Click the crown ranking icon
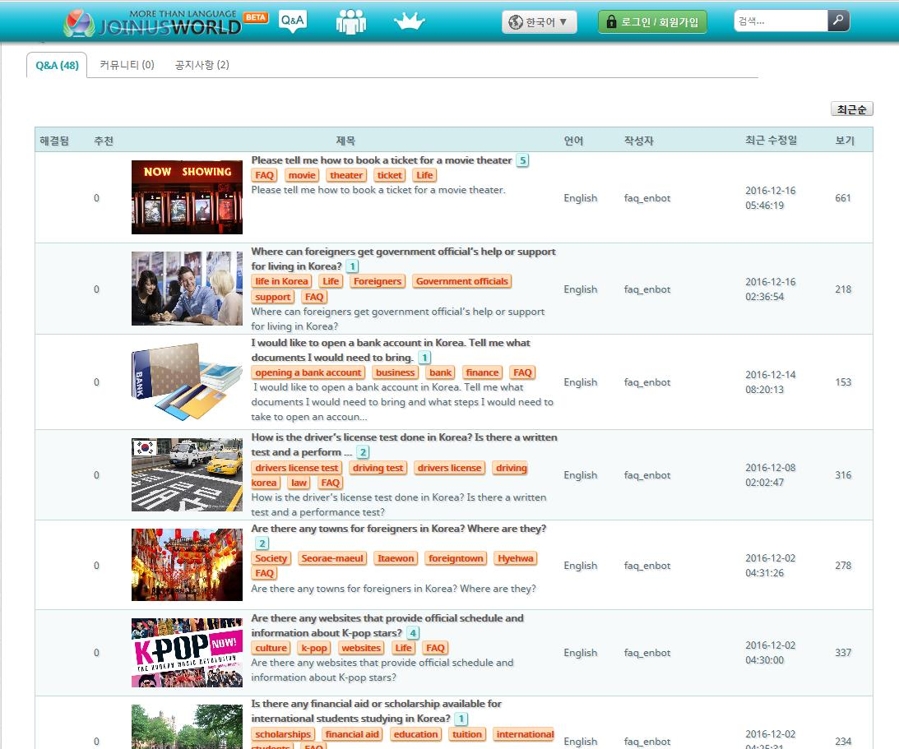Screen dimensions: 899x749 (409, 21)
